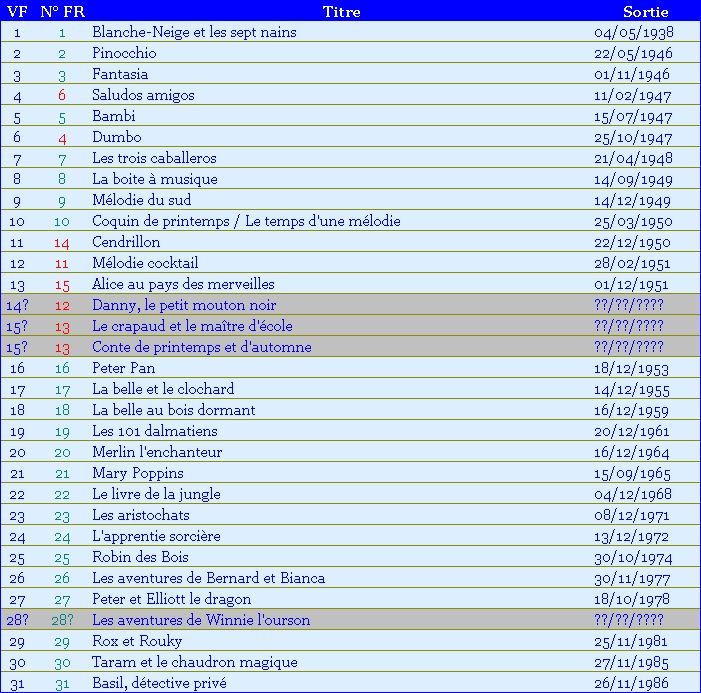Click 'L'apprentie sorcière' title
The image size is (701, 693).
[156, 536]
